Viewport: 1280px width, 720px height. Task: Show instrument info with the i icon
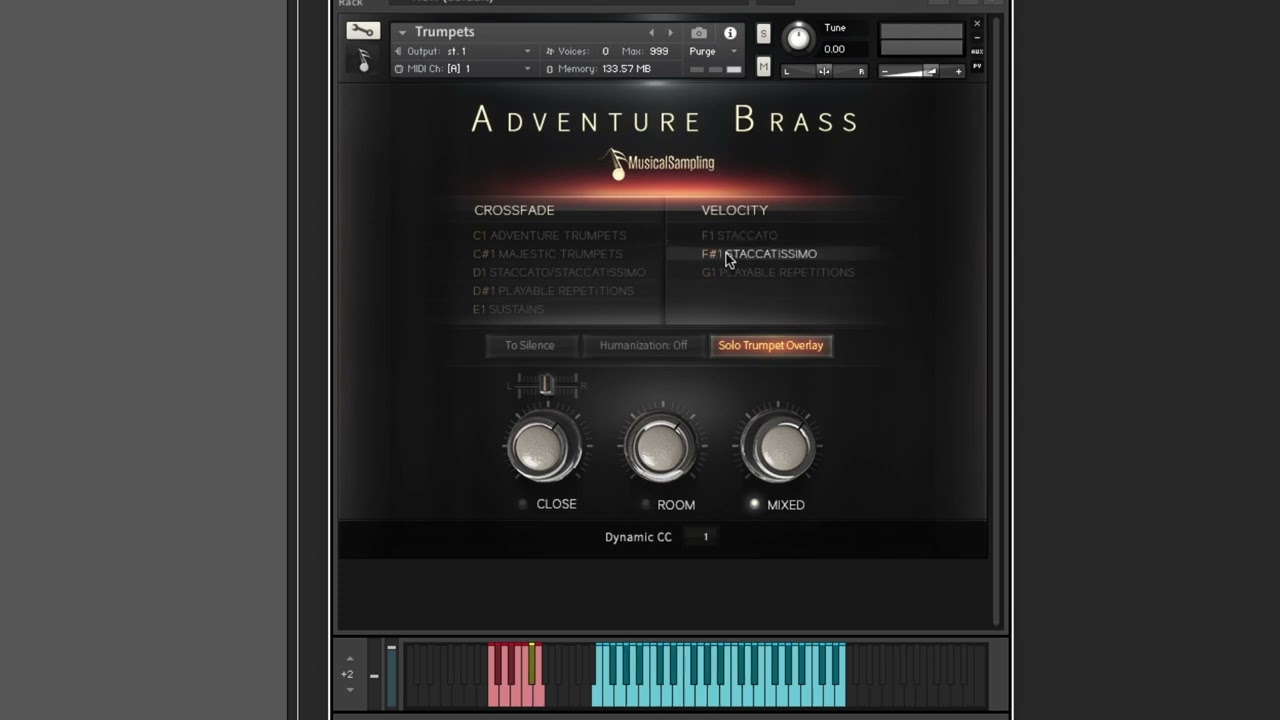730,33
